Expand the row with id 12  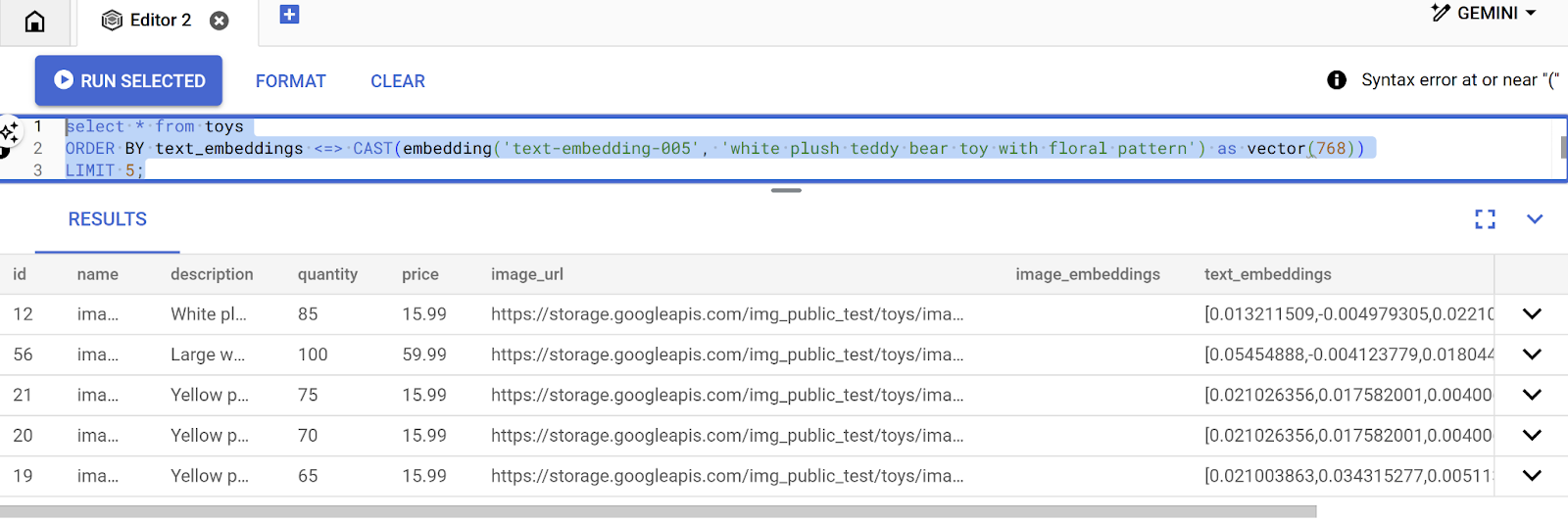pyautogui.click(x=1532, y=314)
